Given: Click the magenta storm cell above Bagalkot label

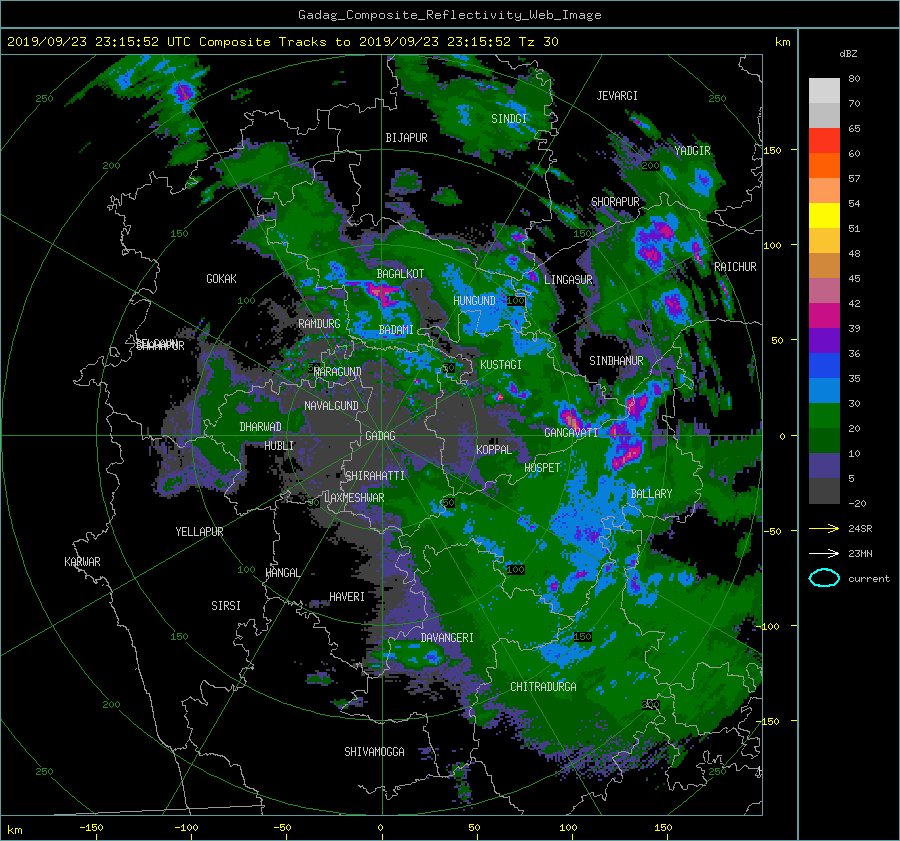Looking at the screenshot, I should click(382, 293).
